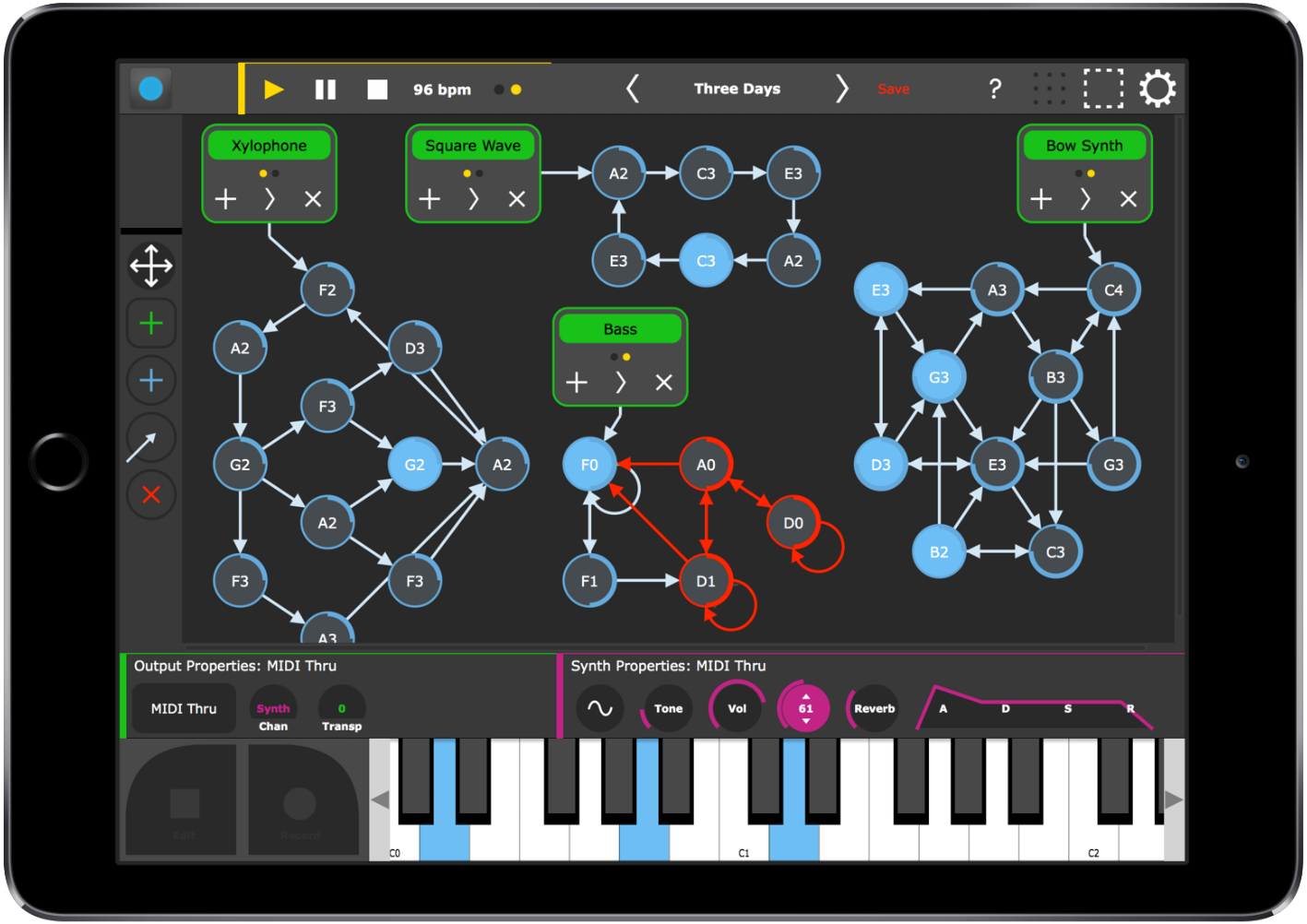Image resolution: width=1307 pixels, height=924 pixels.
Task: Select the blue add tool in the sidebar
Action: coord(150,380)
